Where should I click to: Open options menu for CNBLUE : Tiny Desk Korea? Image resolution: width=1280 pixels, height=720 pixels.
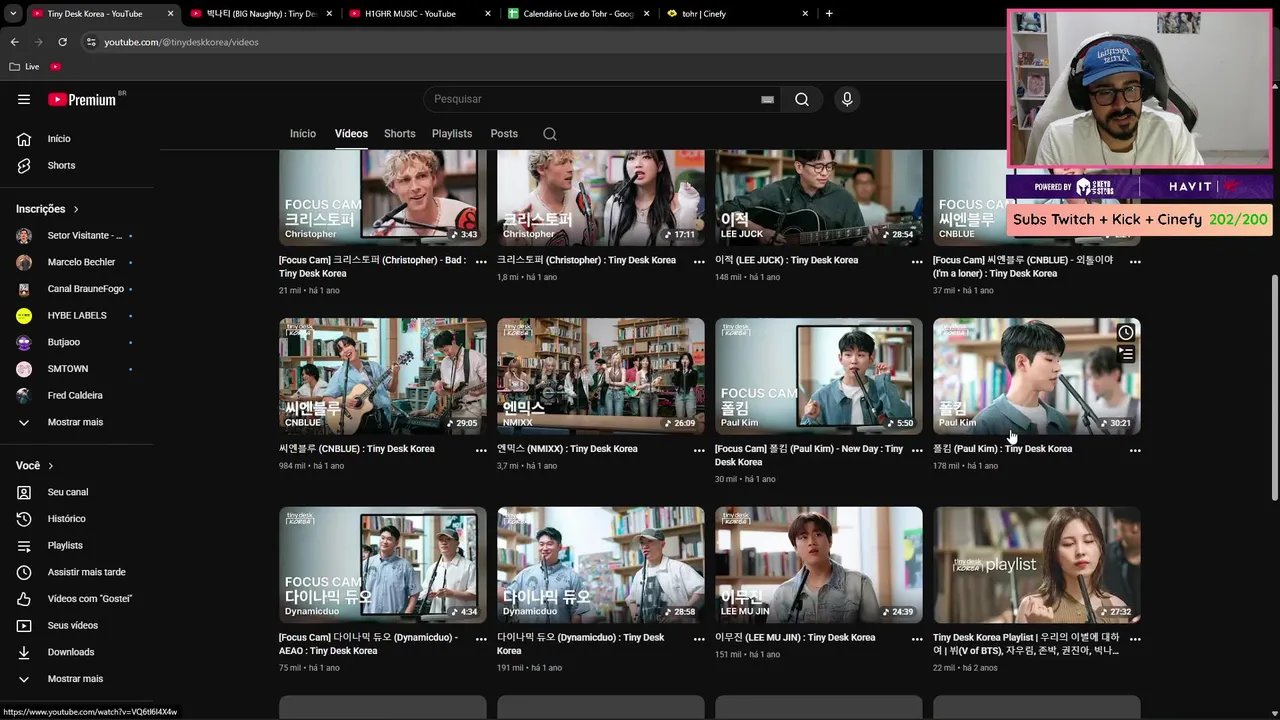tap(481, 451)
